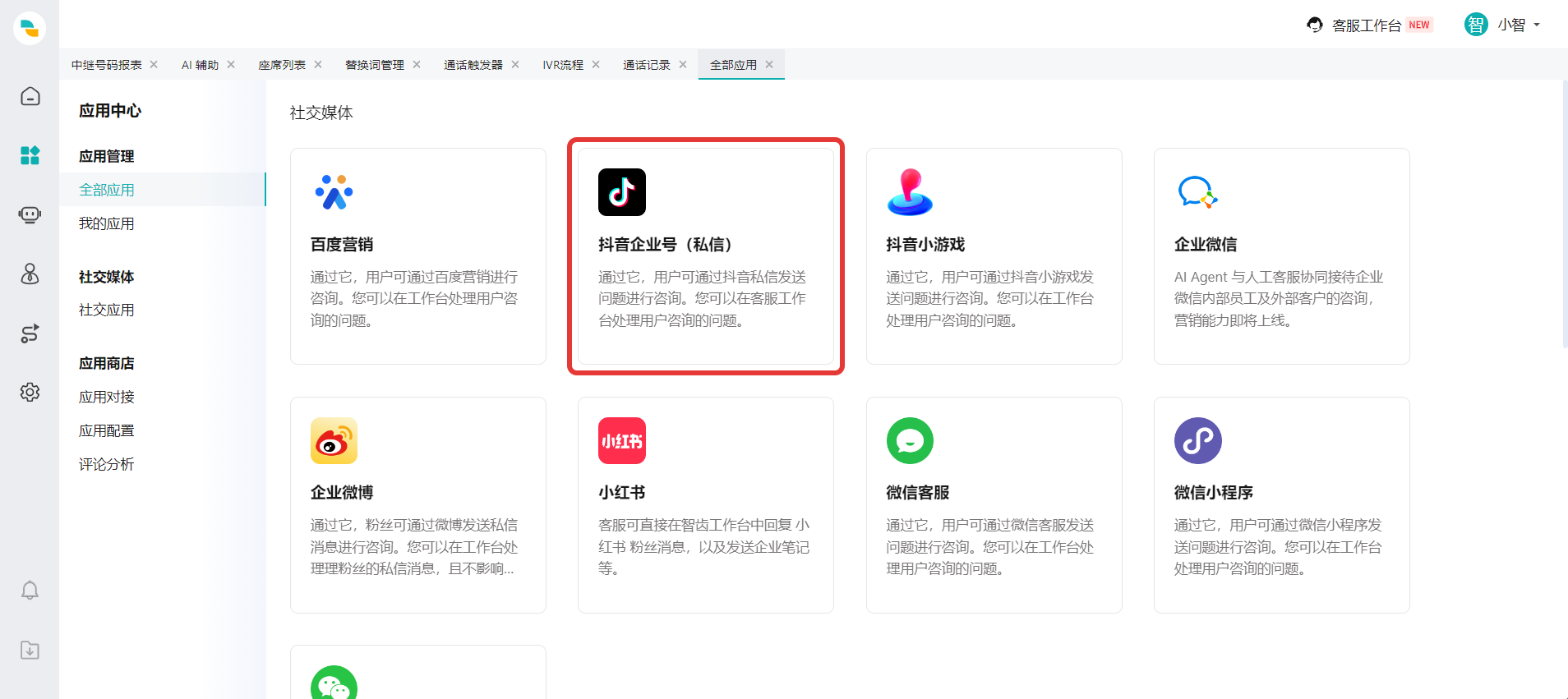Screen dimensions: 1568x699
Task: Click the 抖音小游戏 joystick icon
Action: coord(910,192)
